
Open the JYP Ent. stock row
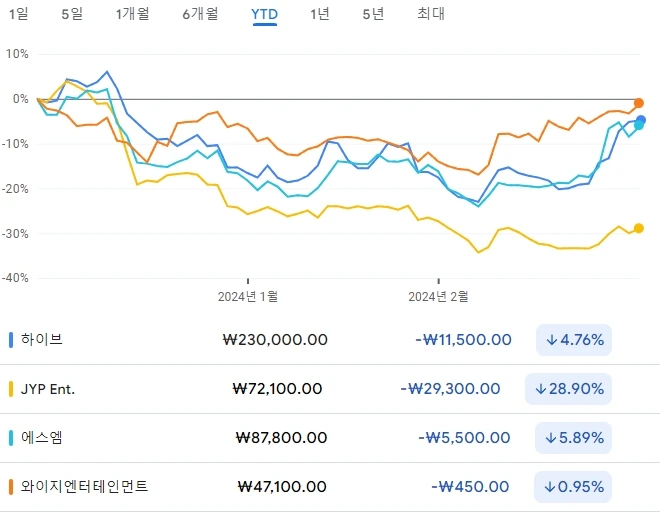[x=48, y=388]
